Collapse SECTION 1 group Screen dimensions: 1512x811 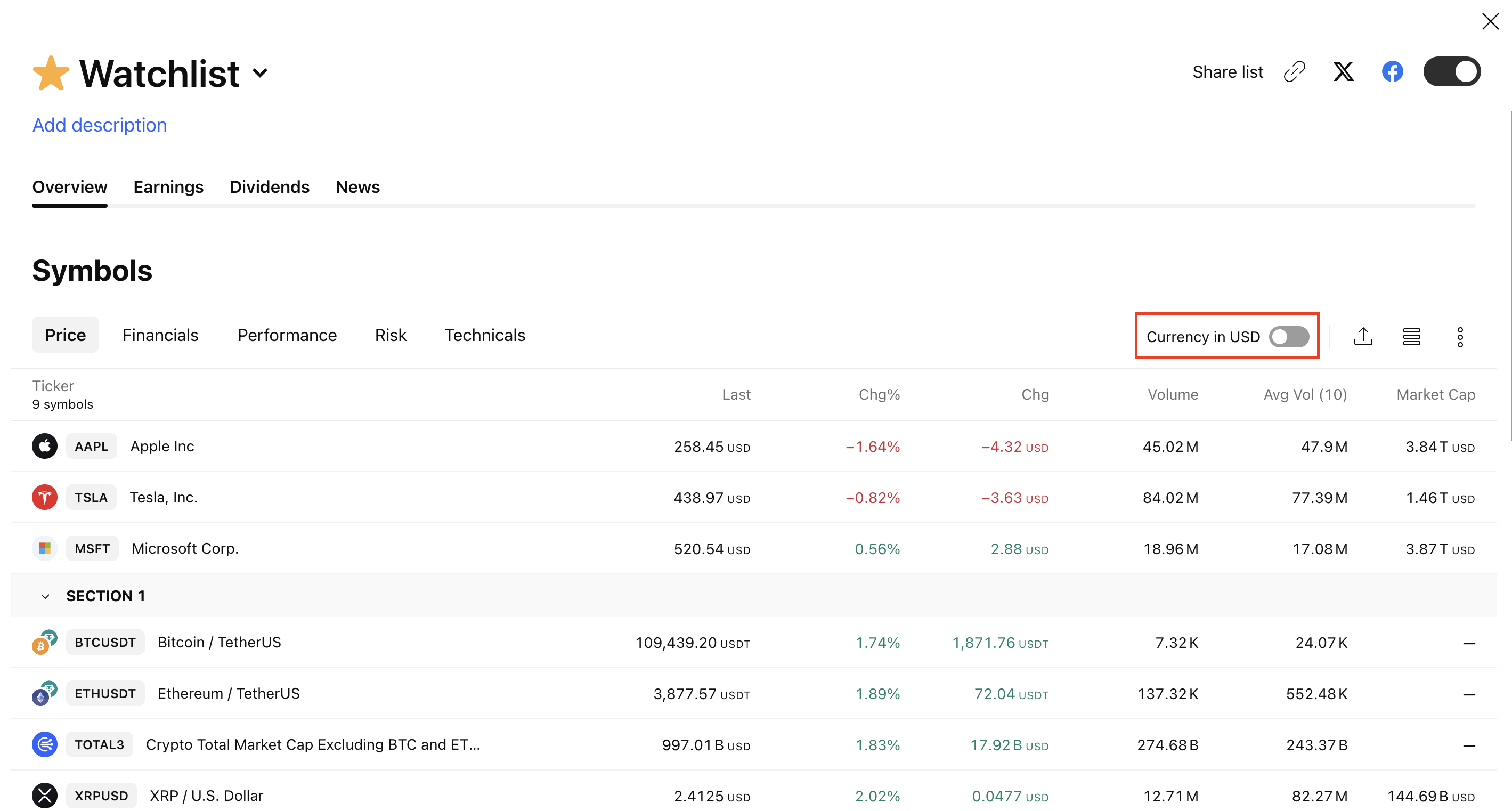tap(45, 596)
